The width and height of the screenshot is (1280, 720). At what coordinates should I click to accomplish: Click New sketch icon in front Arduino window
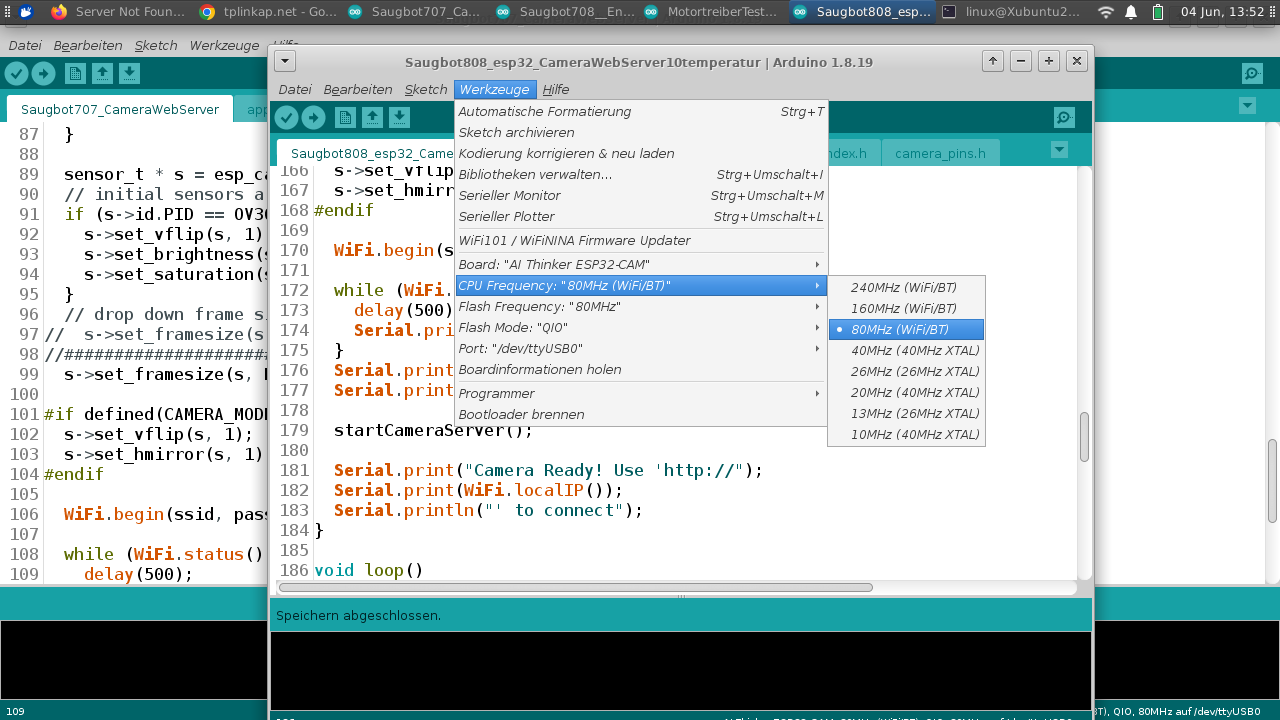pos(345,118)
